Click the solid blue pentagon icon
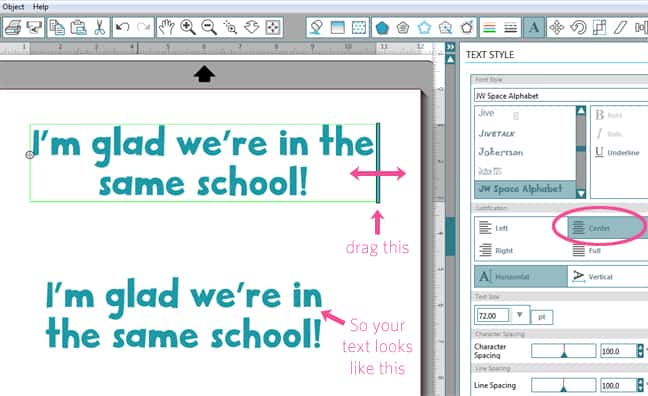648x396 pixels. pyautogui.click(x=382, y=28)
